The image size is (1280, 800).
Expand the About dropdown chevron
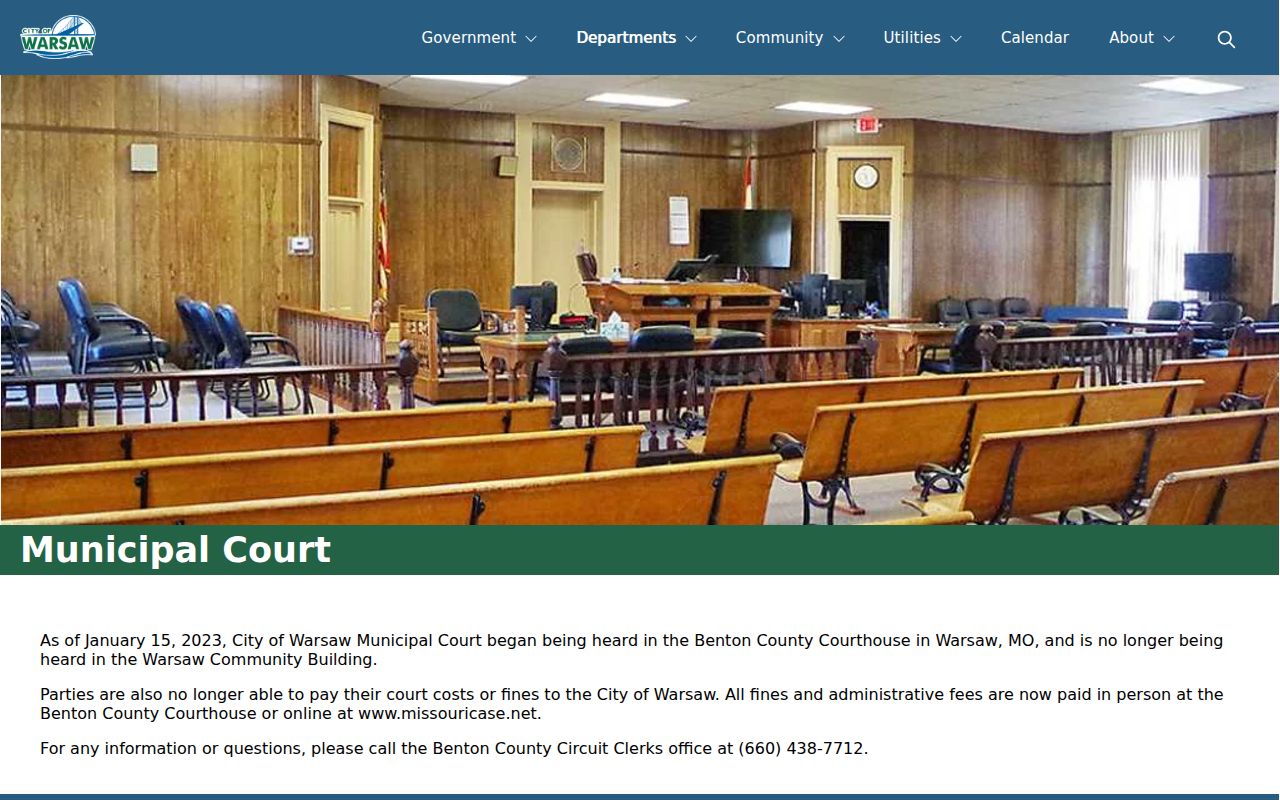1169,39
